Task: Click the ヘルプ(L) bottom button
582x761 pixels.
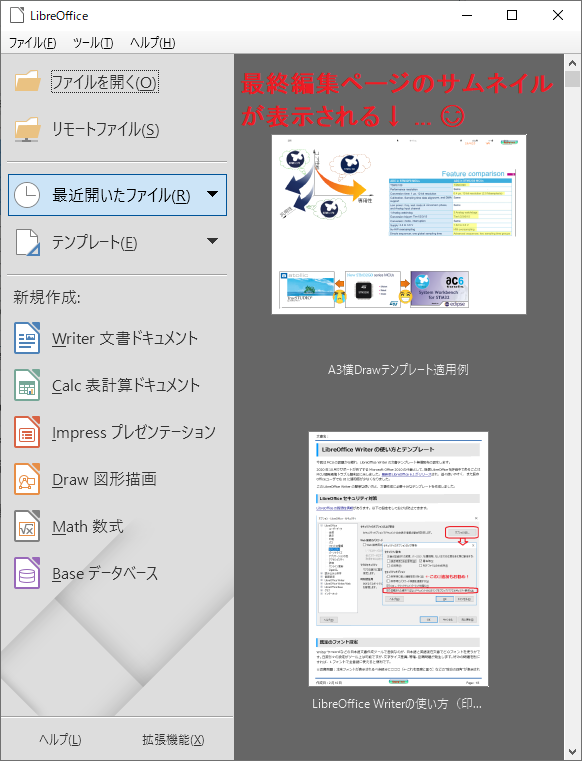Action: click(60, 740)
